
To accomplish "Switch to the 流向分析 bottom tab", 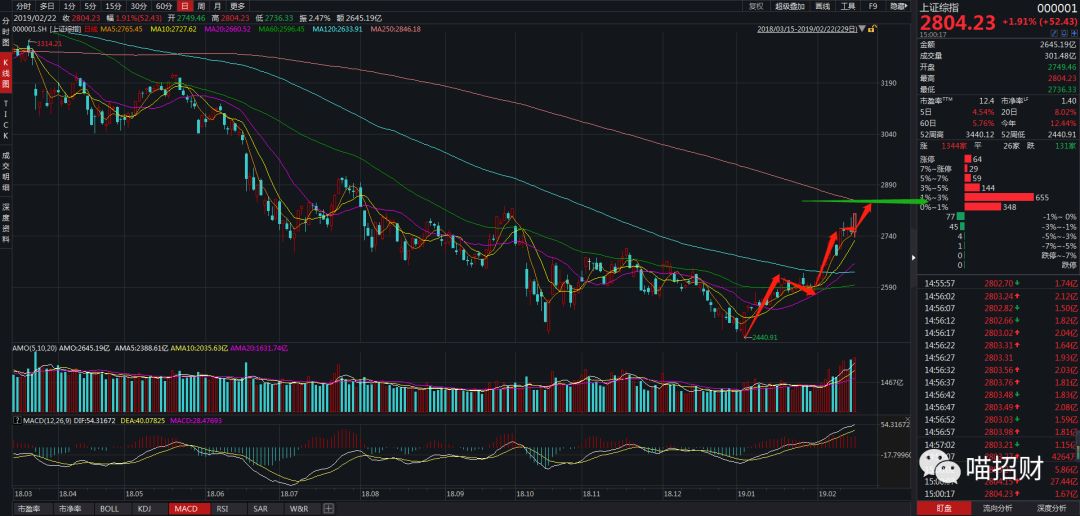I will [997, 509].
